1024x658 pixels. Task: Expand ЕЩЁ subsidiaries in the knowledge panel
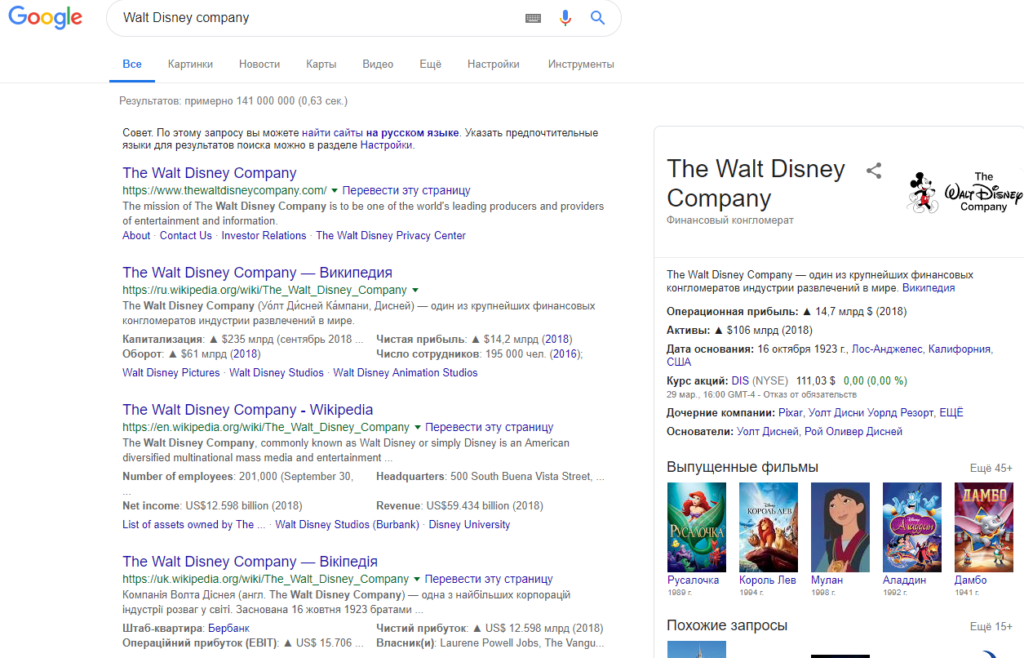tap(951, 413)
